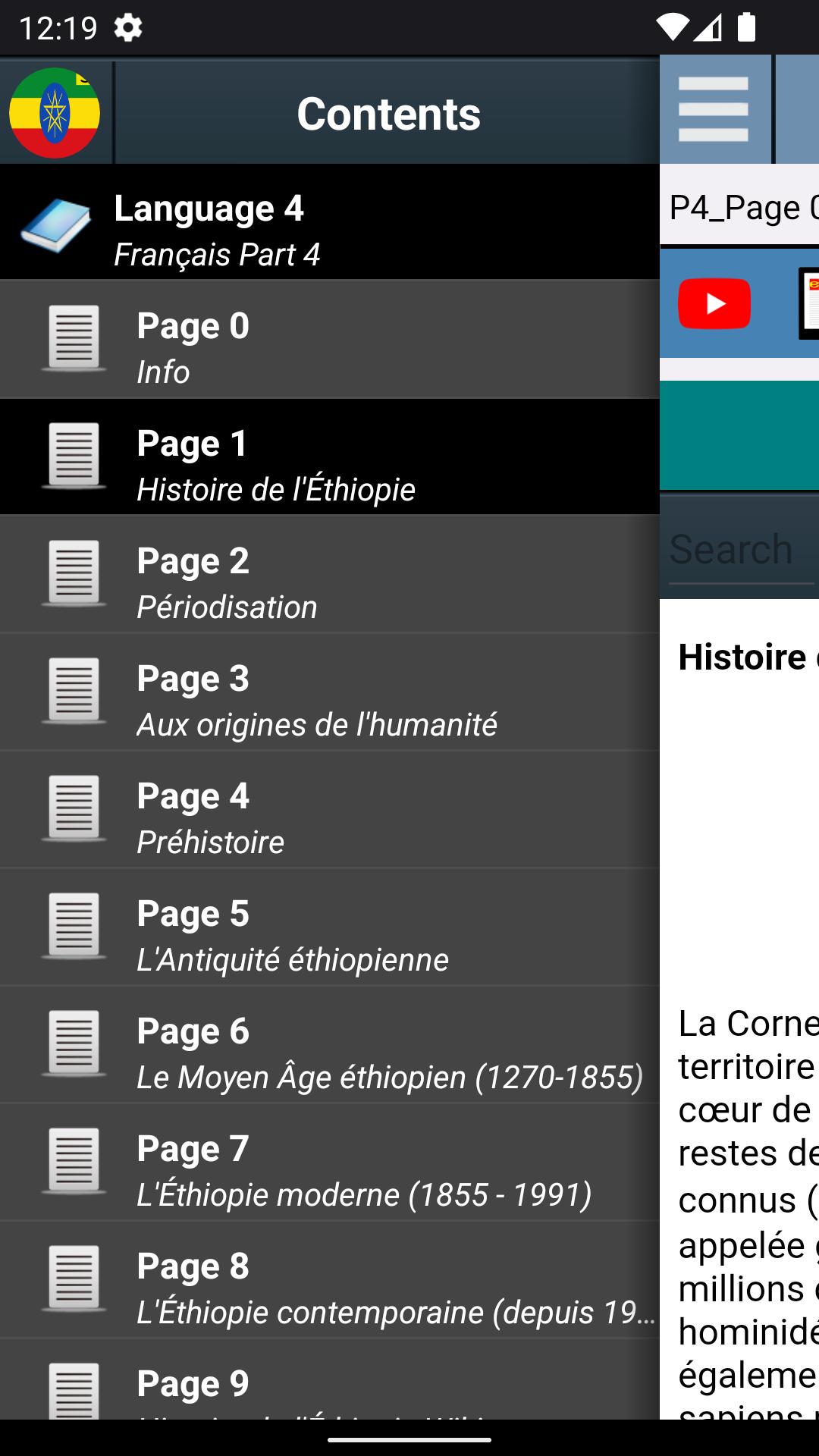Open Page 8 L'Éthiopie contemporaine
The height and width of the screenshot is (1456, 819).
coord(330,1280)
